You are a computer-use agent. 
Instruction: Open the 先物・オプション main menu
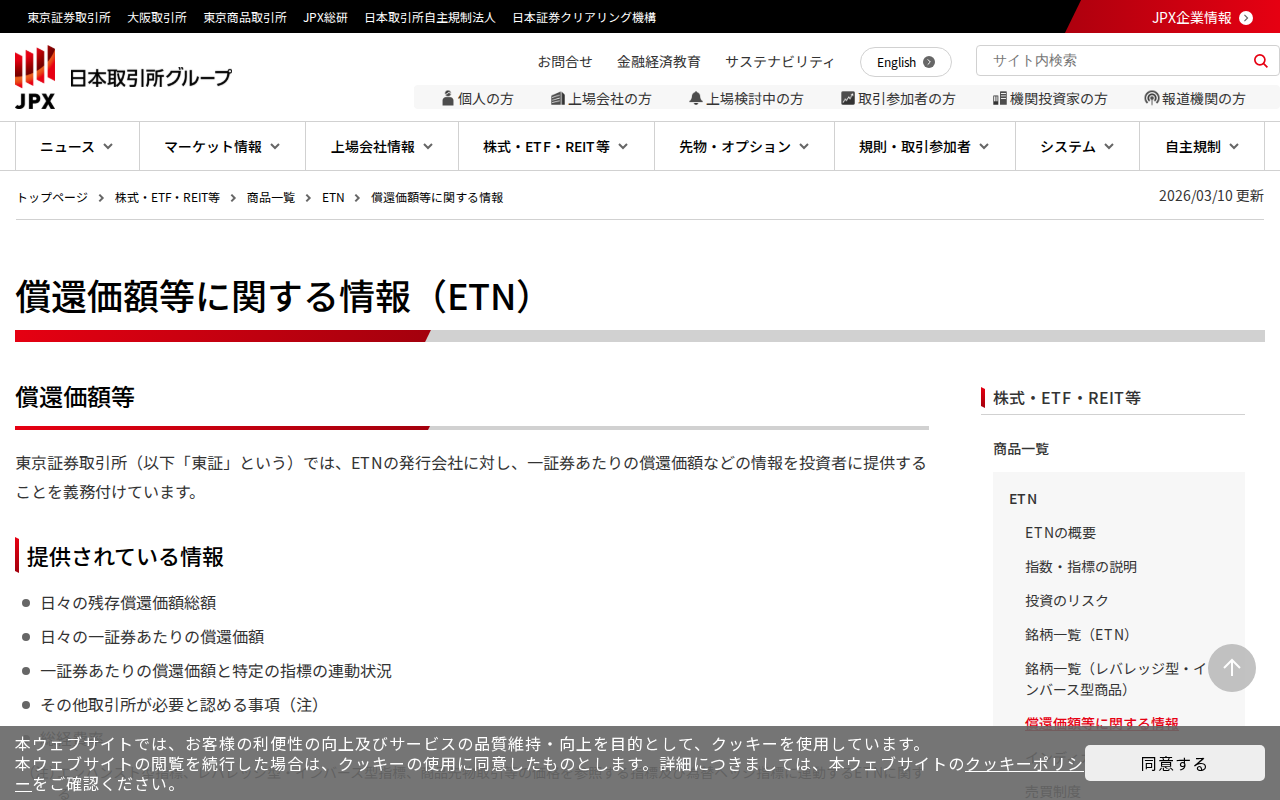coord(744,146)
